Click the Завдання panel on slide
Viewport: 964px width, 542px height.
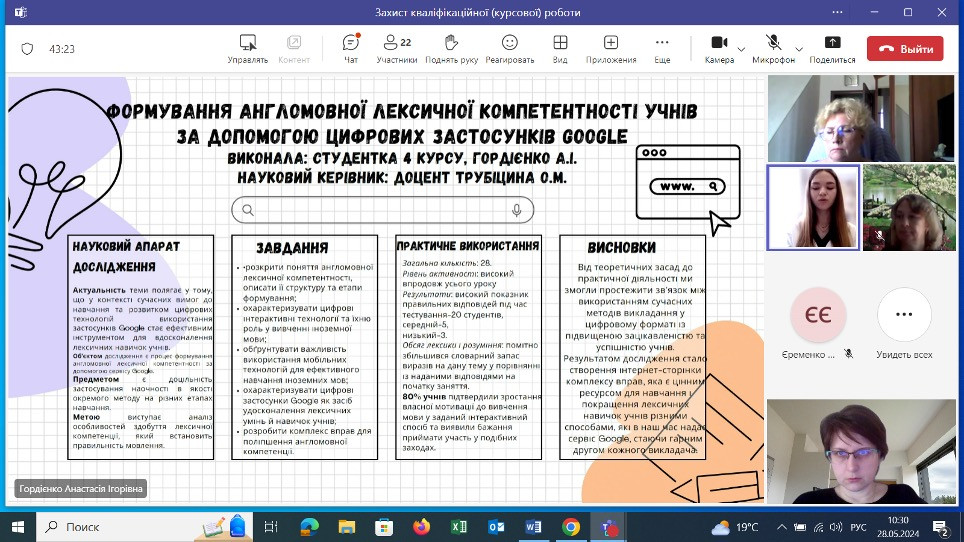(x=304, y=347)
